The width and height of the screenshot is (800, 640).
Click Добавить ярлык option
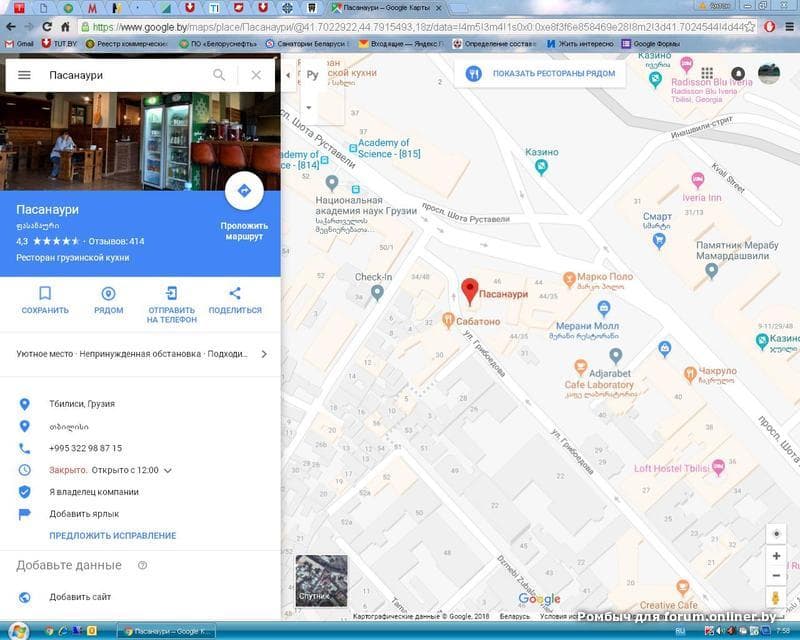tap(84, 514)
